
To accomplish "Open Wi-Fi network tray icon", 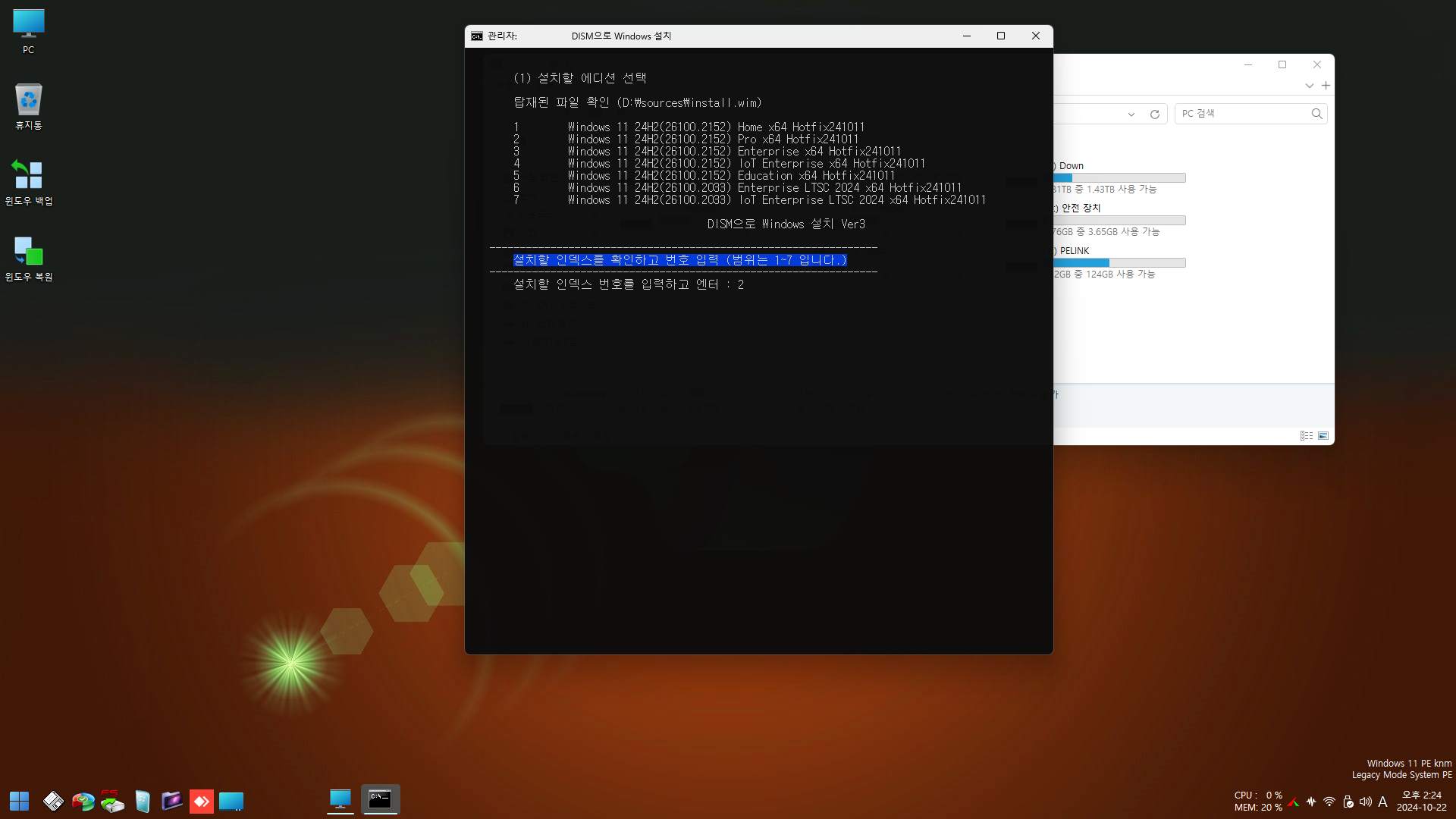I will click(1329, 802).
